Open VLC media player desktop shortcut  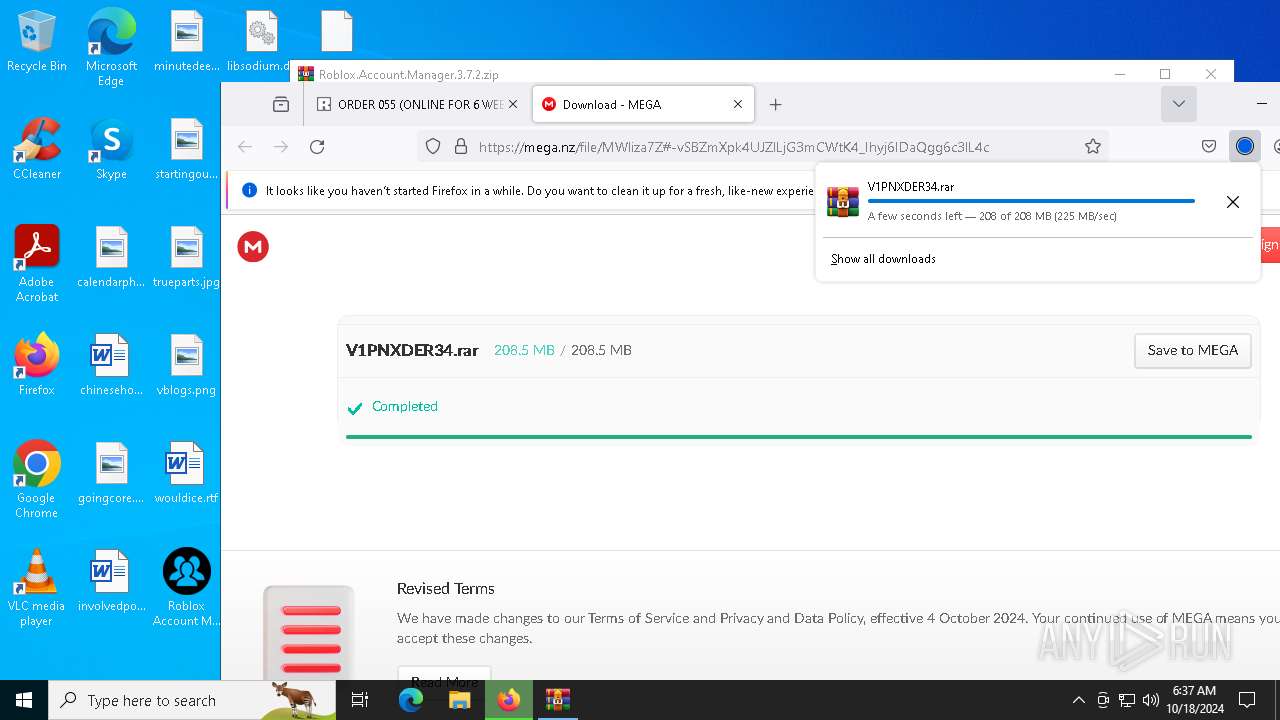pos(37,588)
